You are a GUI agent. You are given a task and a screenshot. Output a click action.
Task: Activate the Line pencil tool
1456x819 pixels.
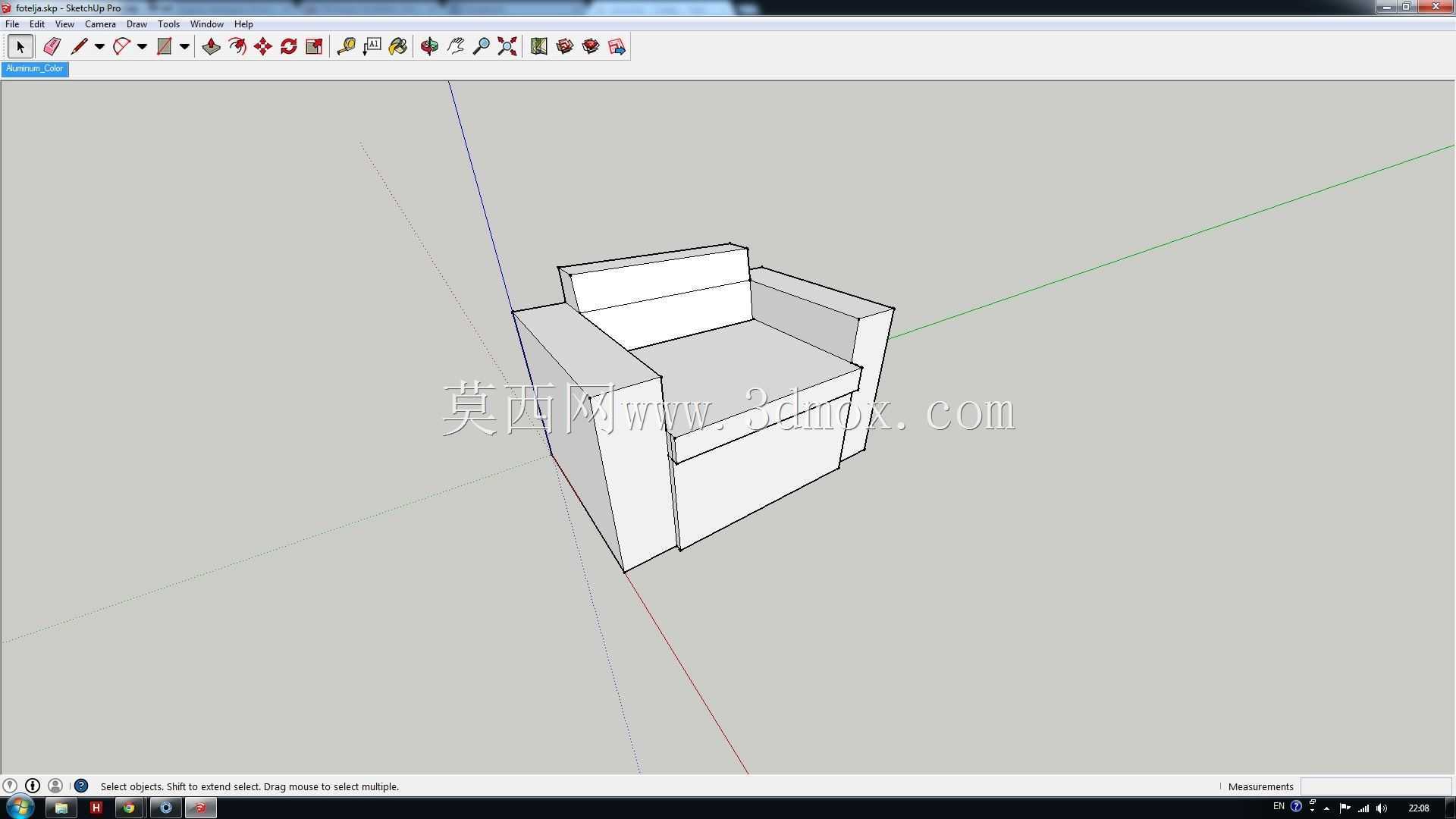pyautogui.click(x=79, y=47)
